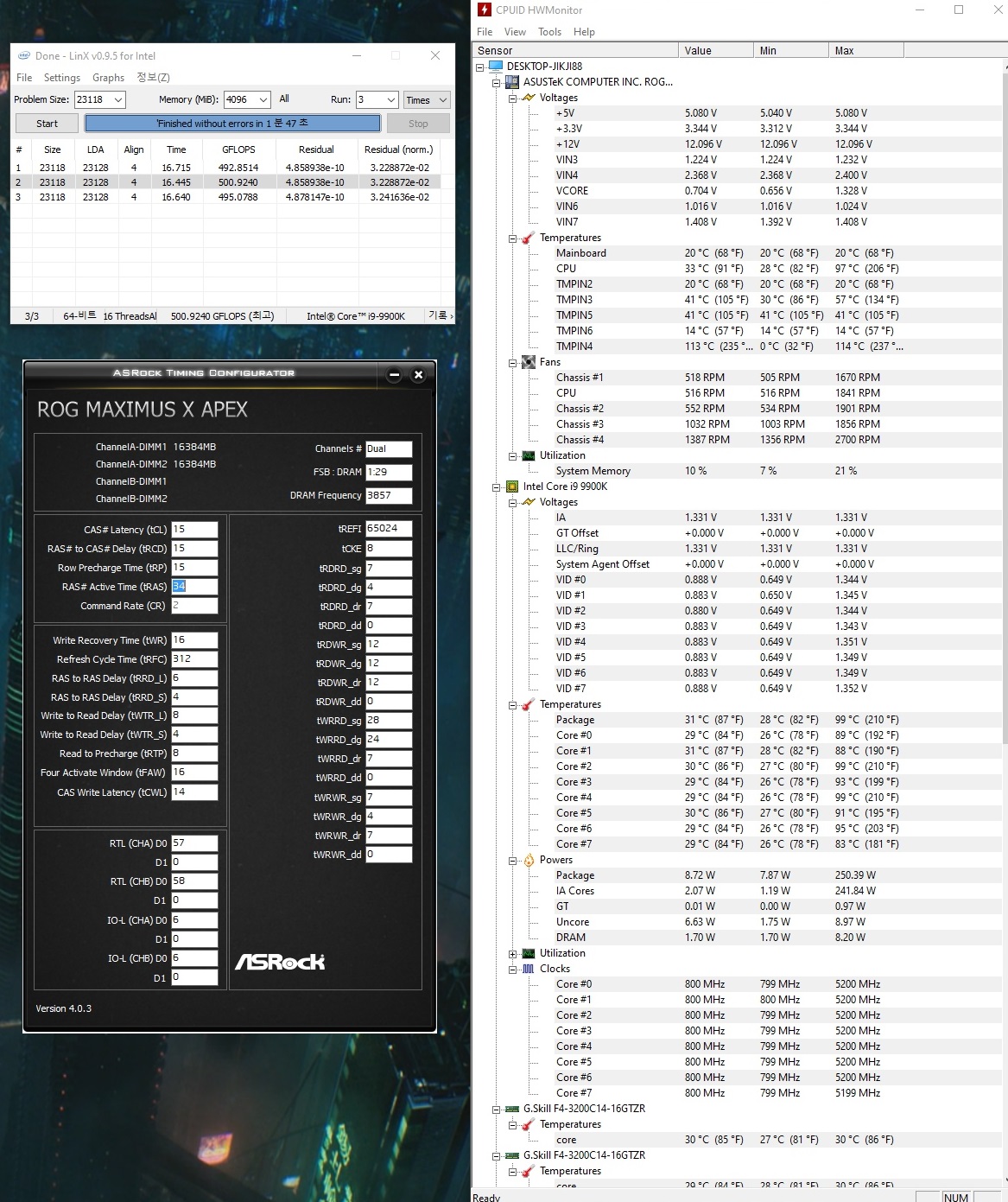Image resolution: width=1008 pixels, height=1202 pixels.
Task: Click the Stop button in LinX
Action: pos(418,124)
